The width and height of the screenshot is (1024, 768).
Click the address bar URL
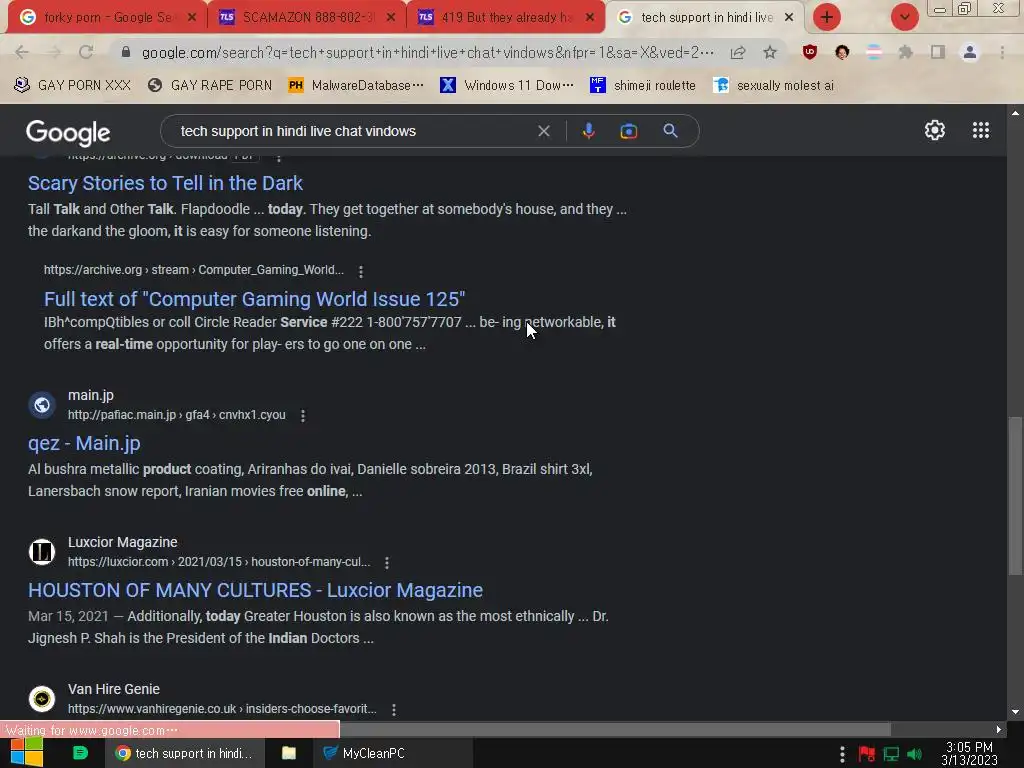click(427, 52)
